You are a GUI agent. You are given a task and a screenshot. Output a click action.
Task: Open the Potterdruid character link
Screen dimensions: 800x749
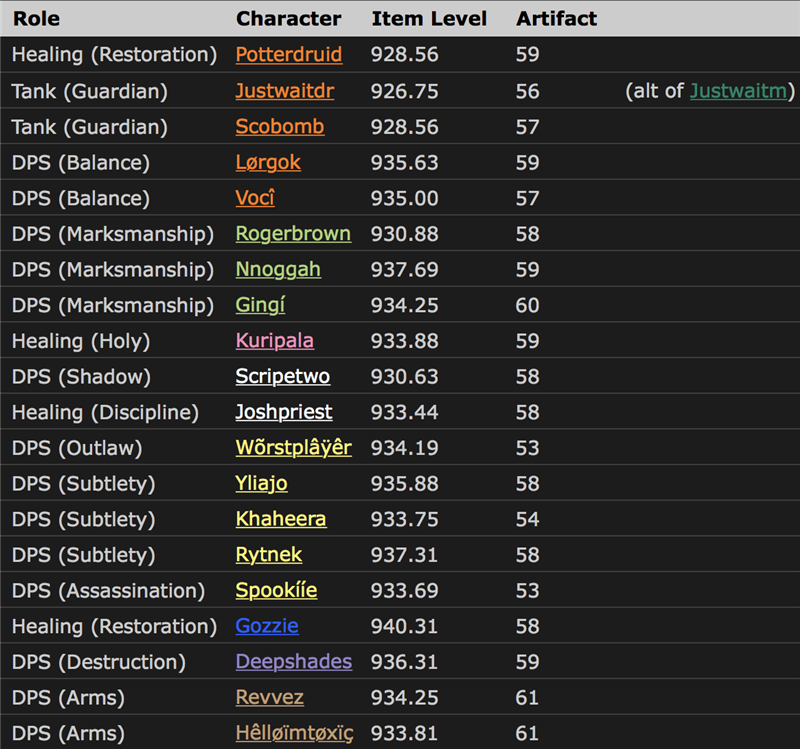[289, 55]
